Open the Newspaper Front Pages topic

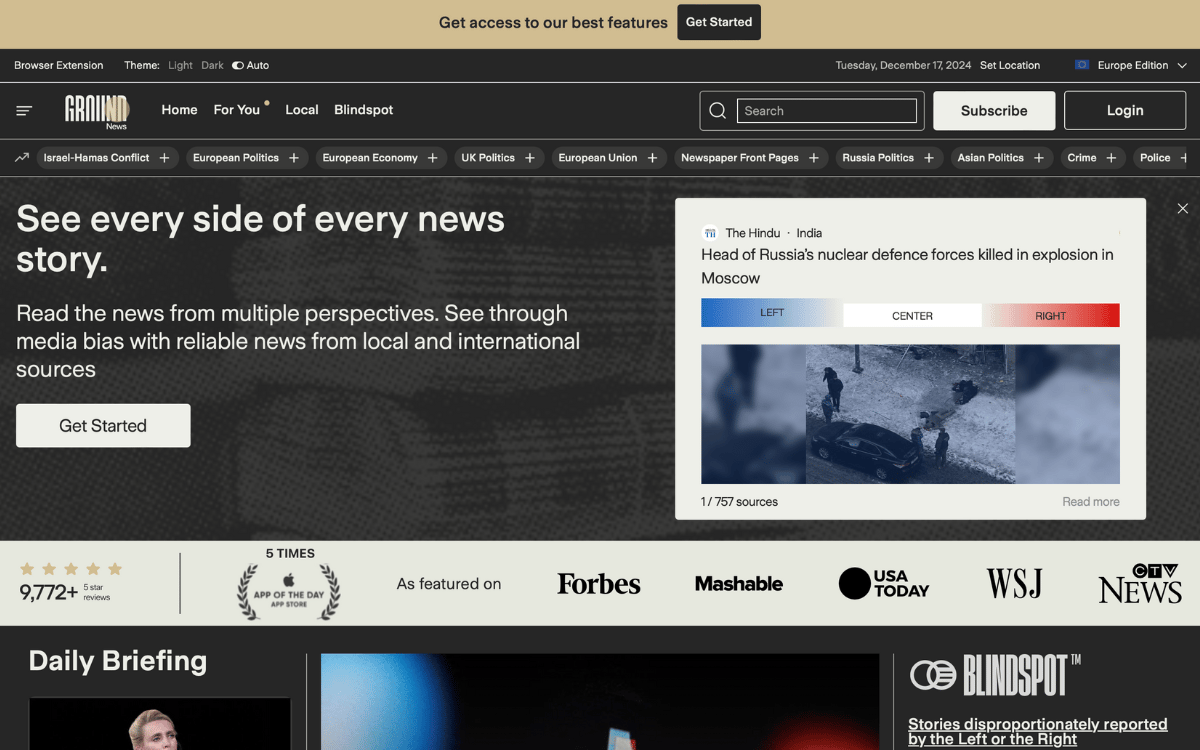click(740, 158)
